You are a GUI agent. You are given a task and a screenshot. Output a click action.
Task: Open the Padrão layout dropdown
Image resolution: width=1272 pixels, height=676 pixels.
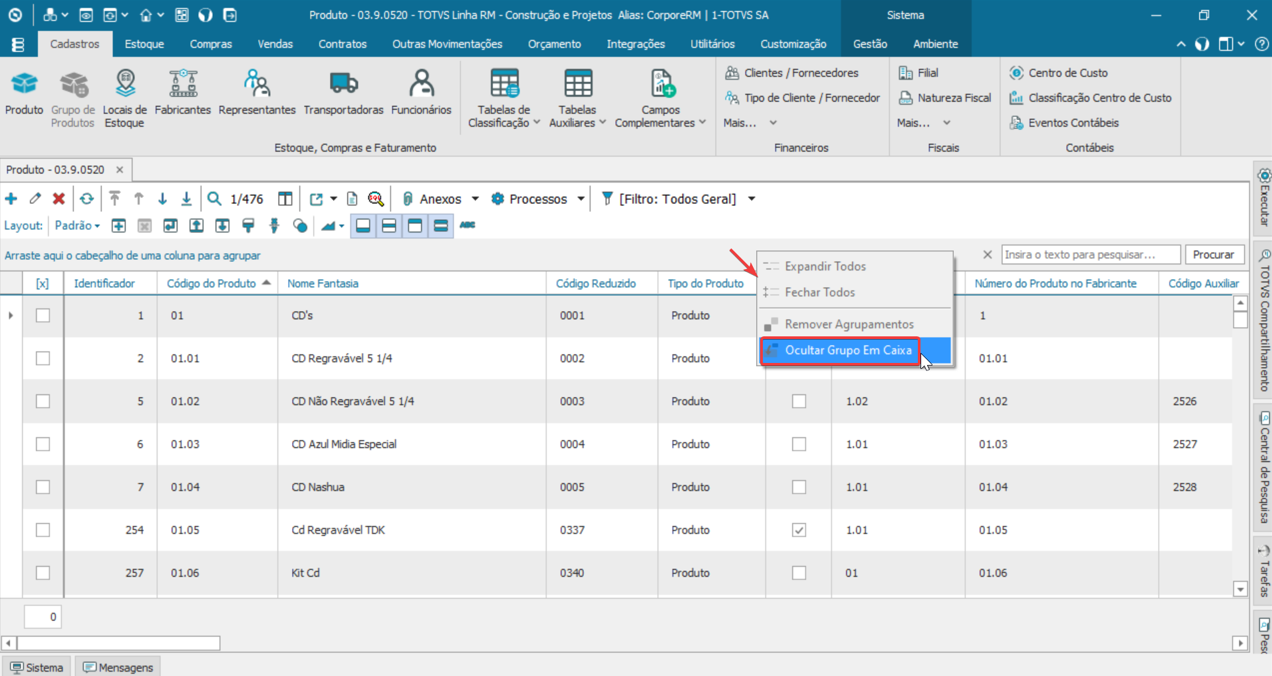[x=77, y=226]
